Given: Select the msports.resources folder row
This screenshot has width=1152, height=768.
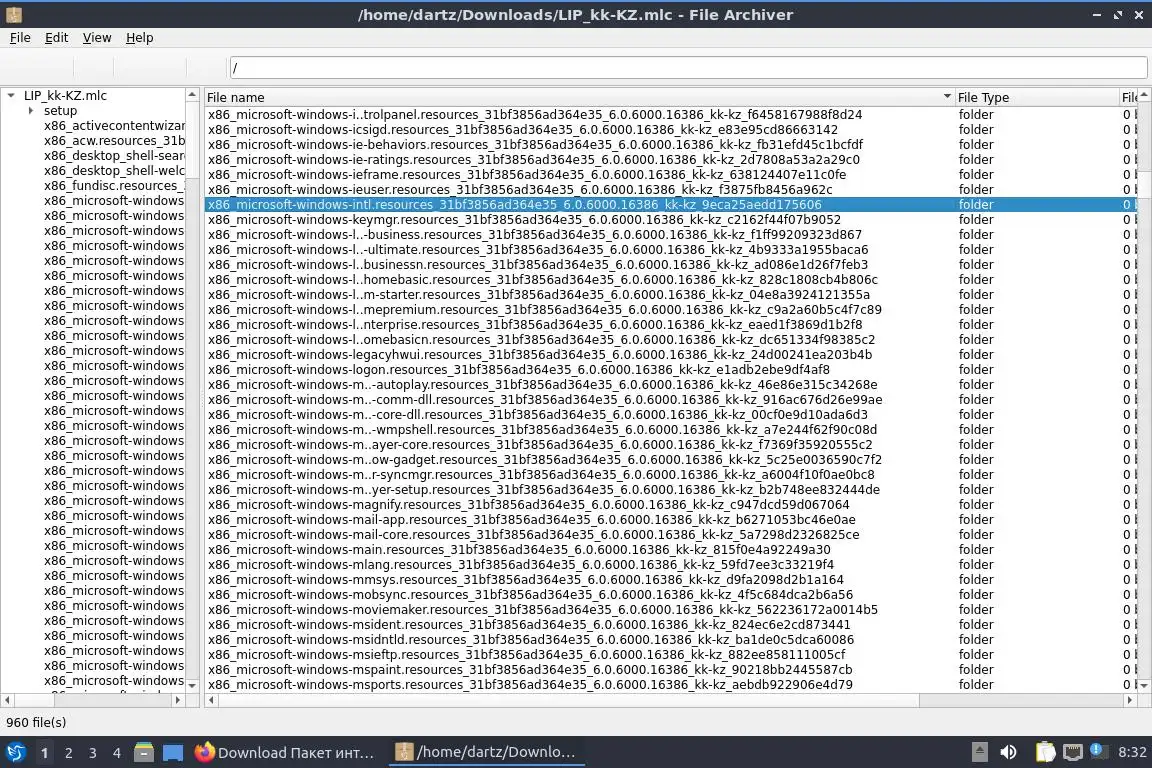Looking at the screenshot, I should point(671,685).
